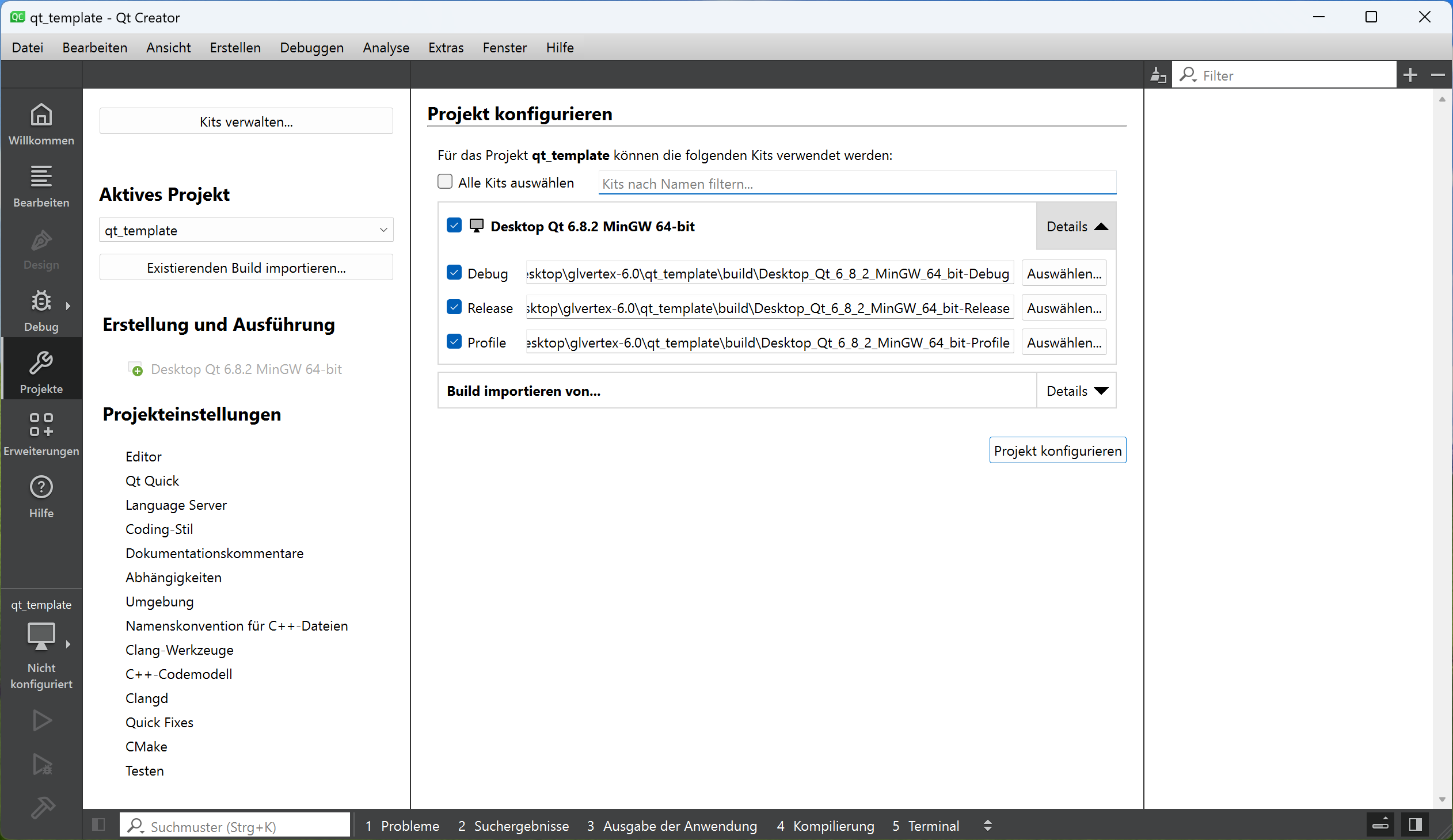This screenshot has width=1453, height=840.
Task: Open Ausgabe der Anwendung pane
Action: pyautogui.click(x=672, y=825)
